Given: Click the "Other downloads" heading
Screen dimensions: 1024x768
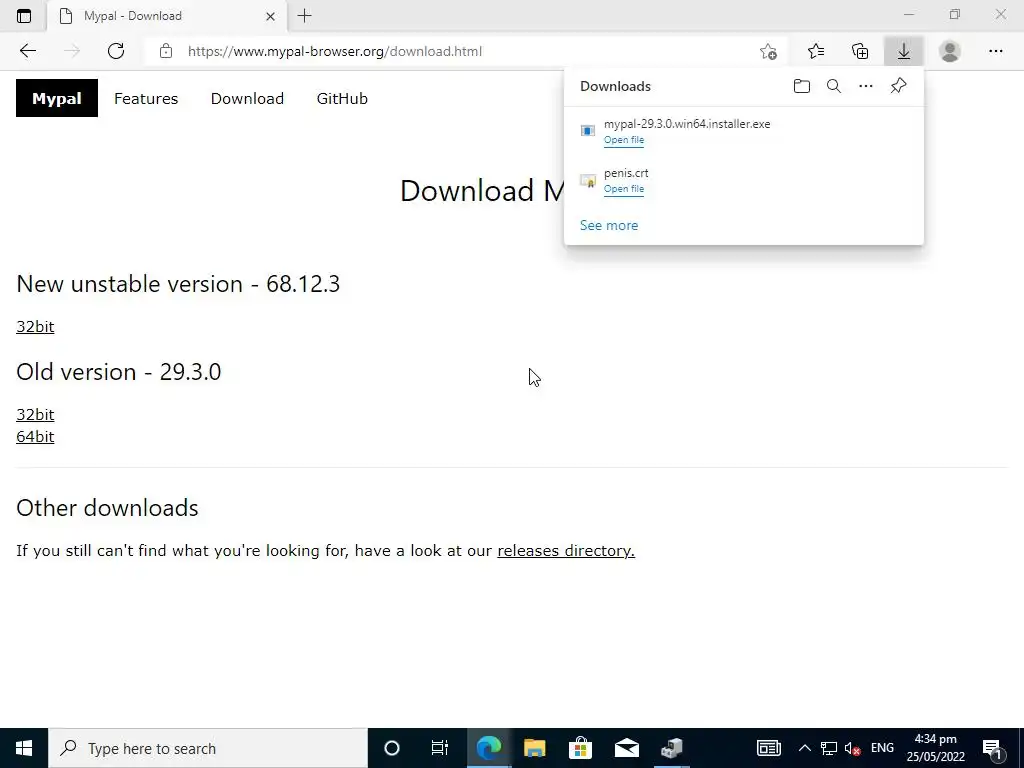Looking at the screenshot, I should tap(107, 508).
